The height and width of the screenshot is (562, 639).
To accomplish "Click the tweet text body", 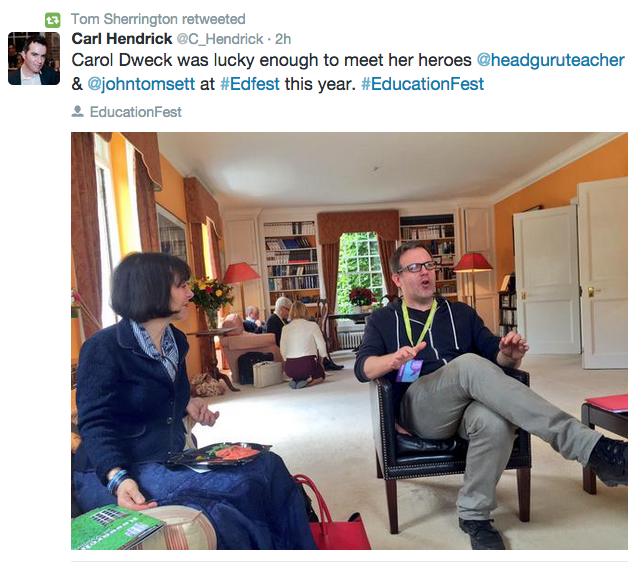I will point(348,72).
